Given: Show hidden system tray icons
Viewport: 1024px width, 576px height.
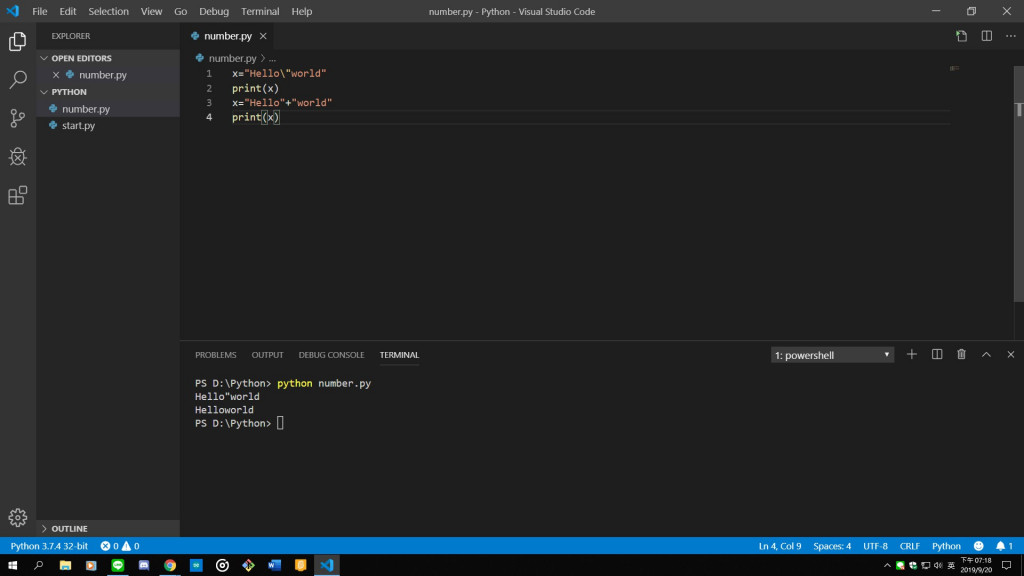Looking at the screenshot, I should coord(887,566).
